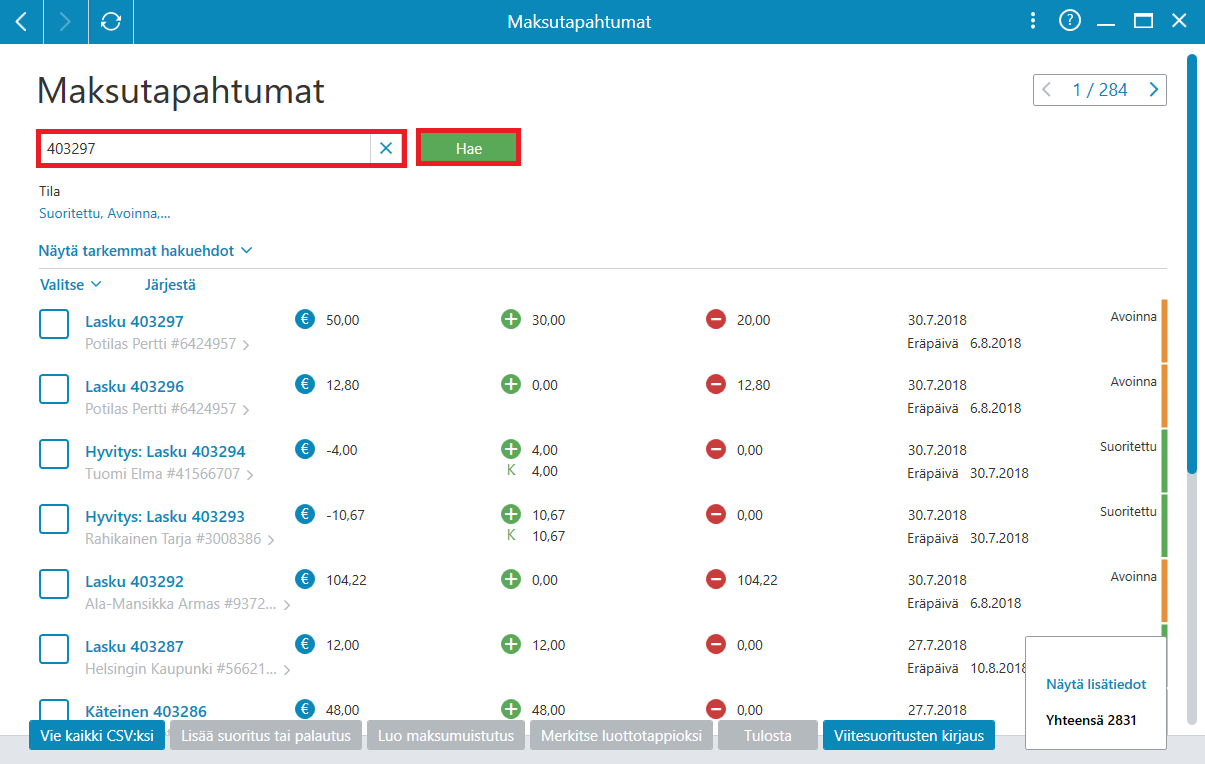
Task: Open help via question mark icon
Action: (1070, 21)
